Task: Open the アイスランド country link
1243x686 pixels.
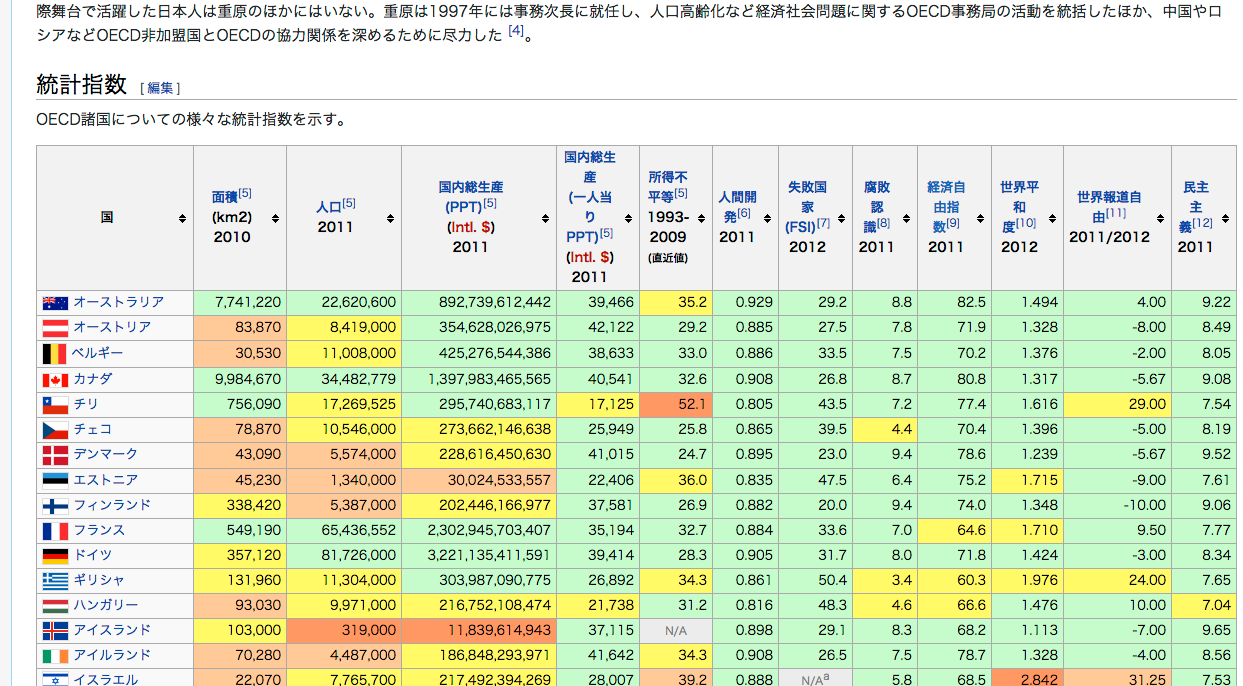Action: (x=112, y=630)
